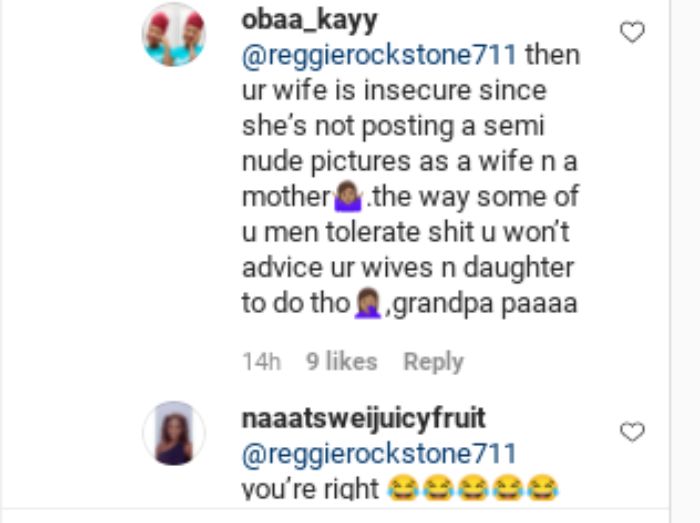This screenshot has width=700, height=523.
Task: Click the gesturing-no emoji after "mother"
Action: [x=348, y=196]
